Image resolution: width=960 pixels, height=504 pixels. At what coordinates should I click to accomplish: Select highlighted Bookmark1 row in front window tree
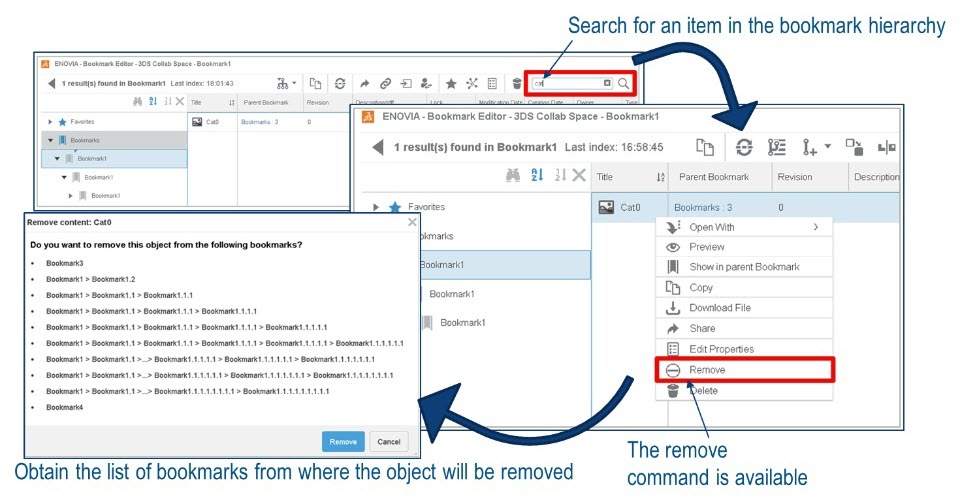click(x=504, y=265)
